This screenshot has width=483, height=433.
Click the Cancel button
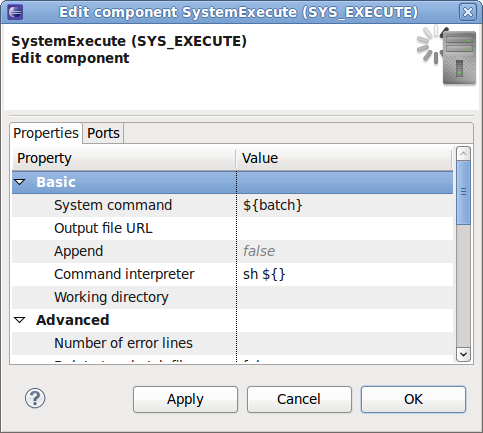coord(299,399)
